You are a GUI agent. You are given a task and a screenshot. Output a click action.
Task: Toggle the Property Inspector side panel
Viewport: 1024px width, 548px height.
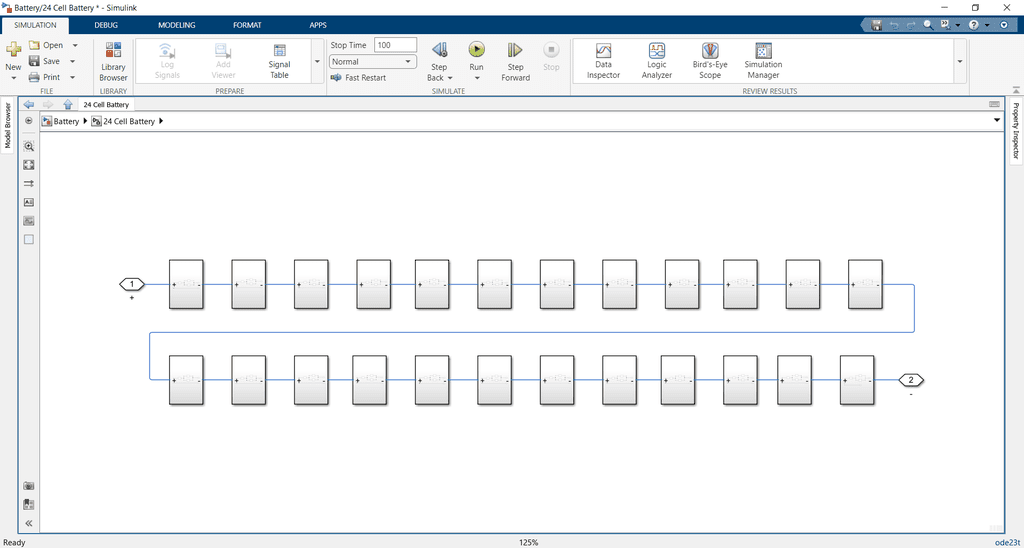tap(1016, 131)
